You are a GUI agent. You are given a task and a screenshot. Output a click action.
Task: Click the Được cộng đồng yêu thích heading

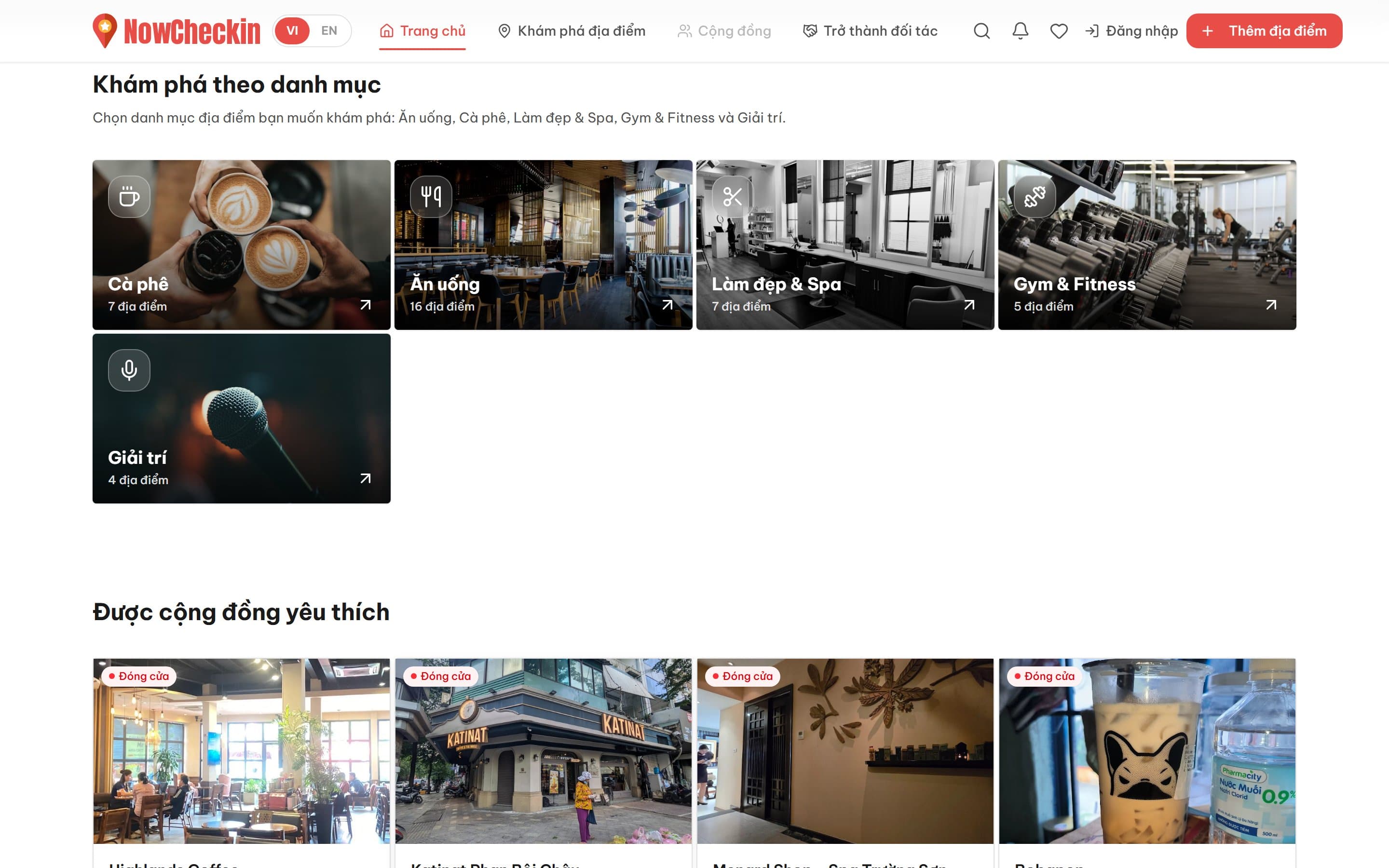(x=241, y=612)
